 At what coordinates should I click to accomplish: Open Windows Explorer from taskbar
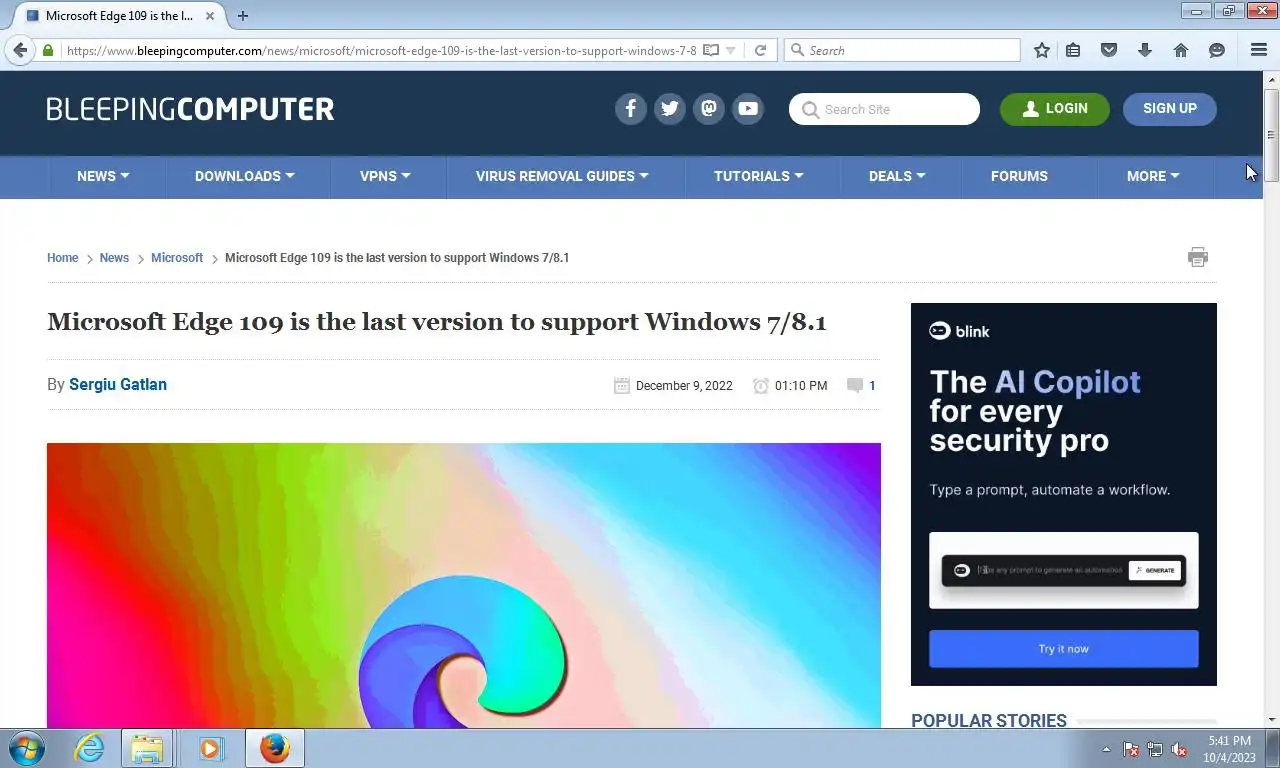coord(147,748)
